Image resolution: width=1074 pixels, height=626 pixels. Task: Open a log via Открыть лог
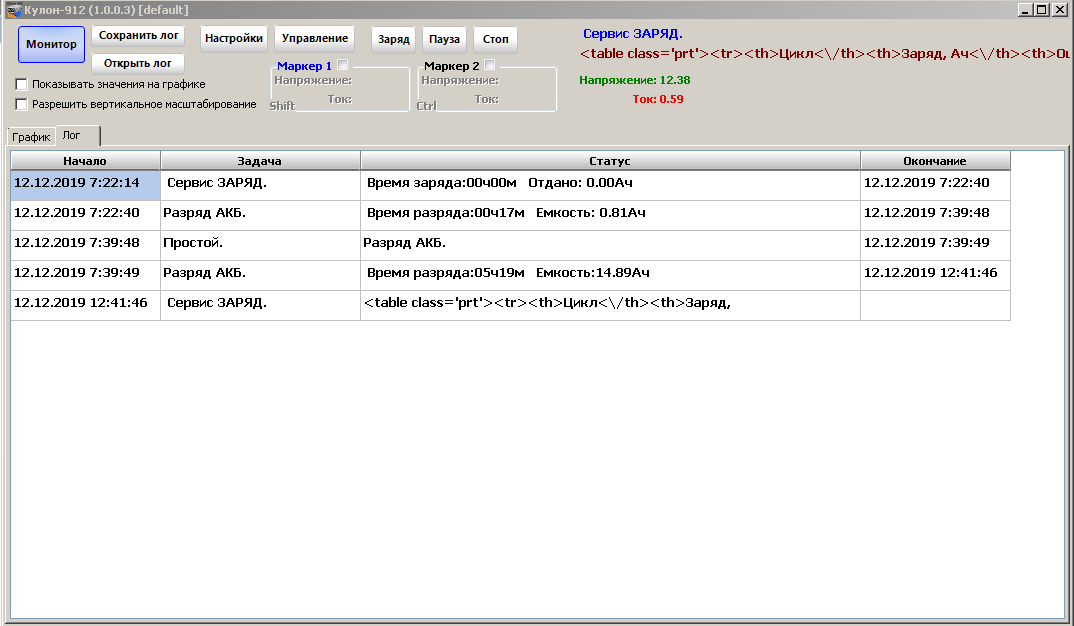pyautogui.click(x=138, y=63)
